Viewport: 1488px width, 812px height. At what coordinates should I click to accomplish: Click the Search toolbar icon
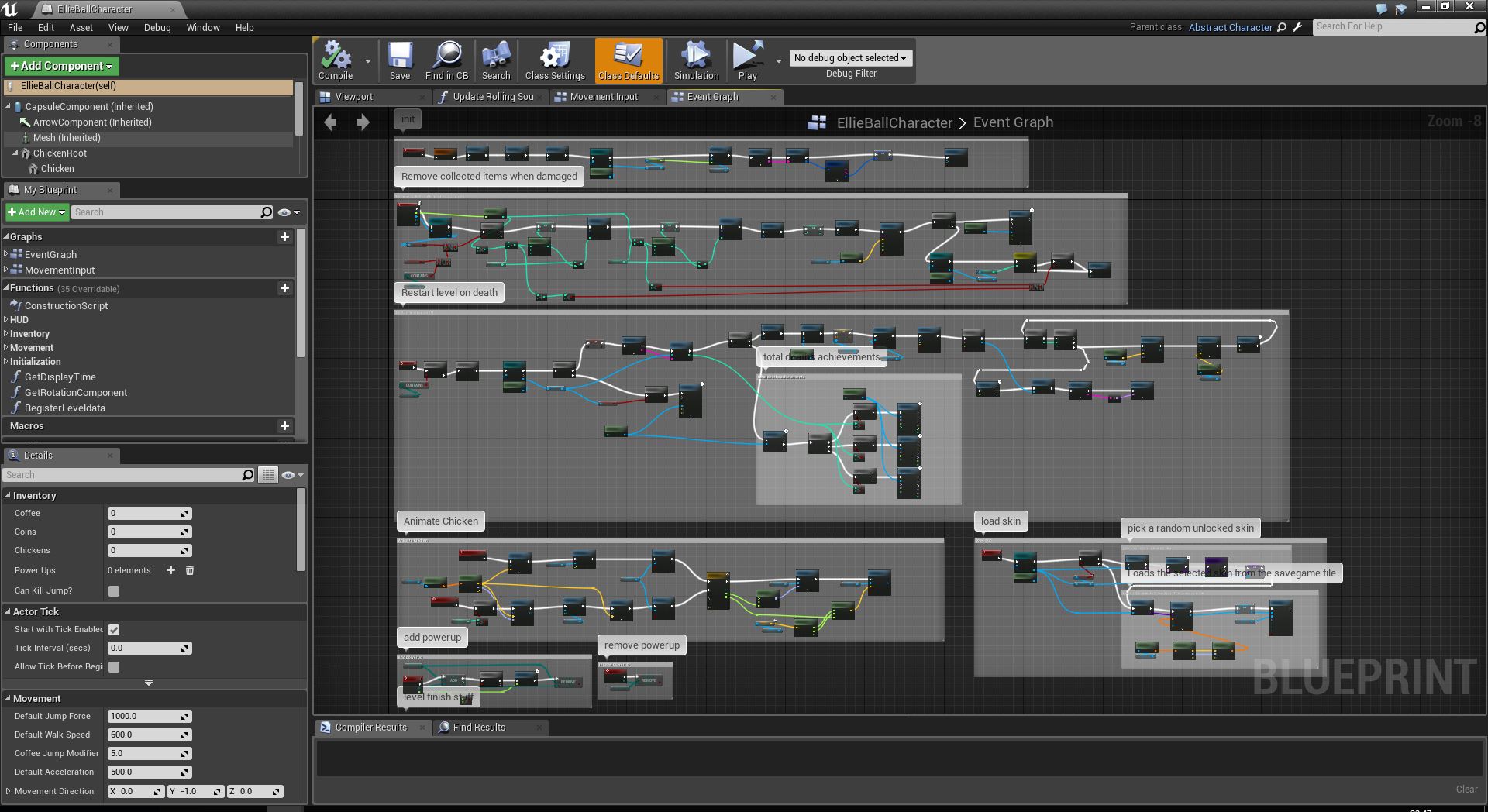496,60
